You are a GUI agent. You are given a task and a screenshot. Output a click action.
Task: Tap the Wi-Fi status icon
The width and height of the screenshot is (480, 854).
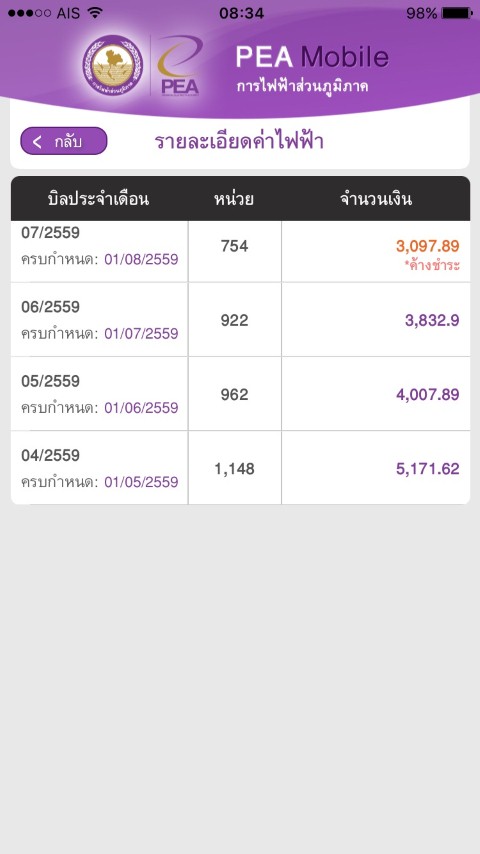tap(95, 13)
